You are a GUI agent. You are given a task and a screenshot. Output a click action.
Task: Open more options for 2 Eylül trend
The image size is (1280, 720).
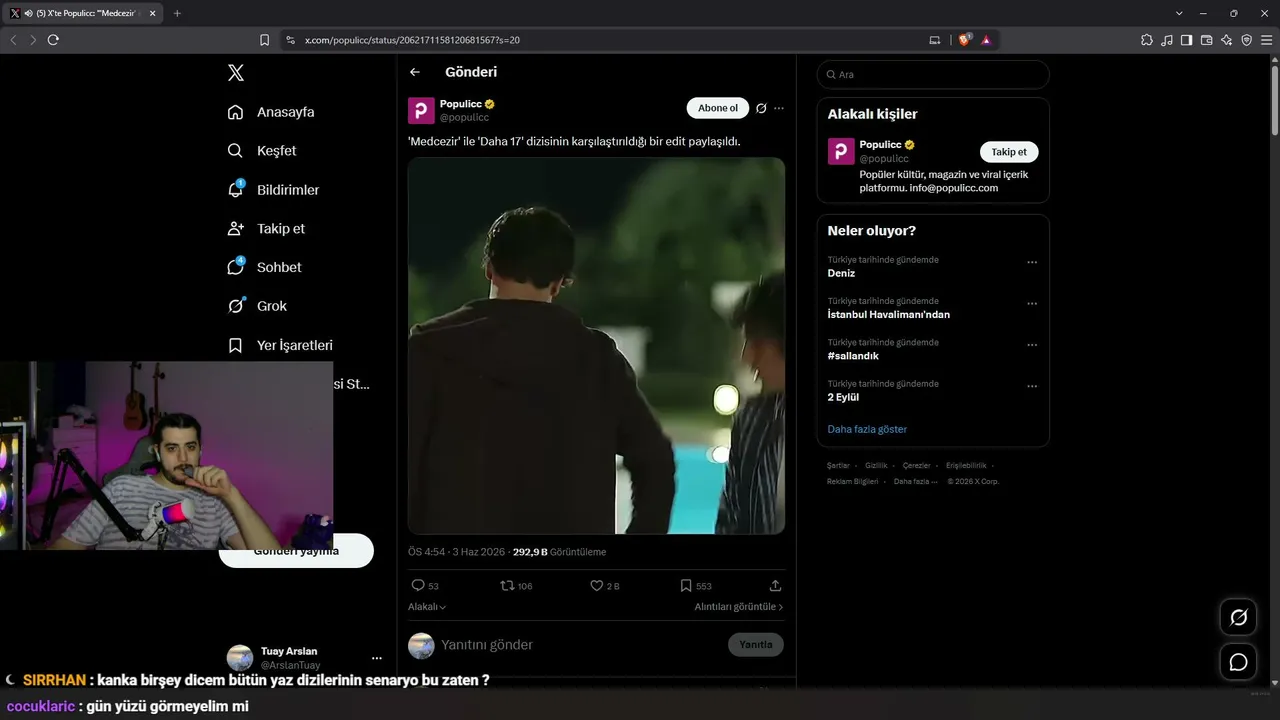[1032, 387]
